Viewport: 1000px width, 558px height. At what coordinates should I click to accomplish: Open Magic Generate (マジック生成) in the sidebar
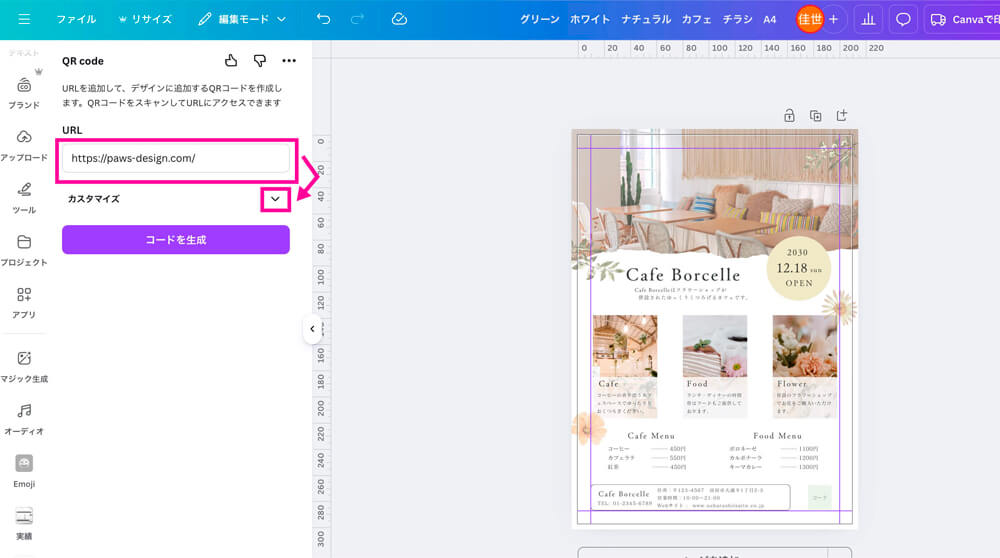(24, 365)
